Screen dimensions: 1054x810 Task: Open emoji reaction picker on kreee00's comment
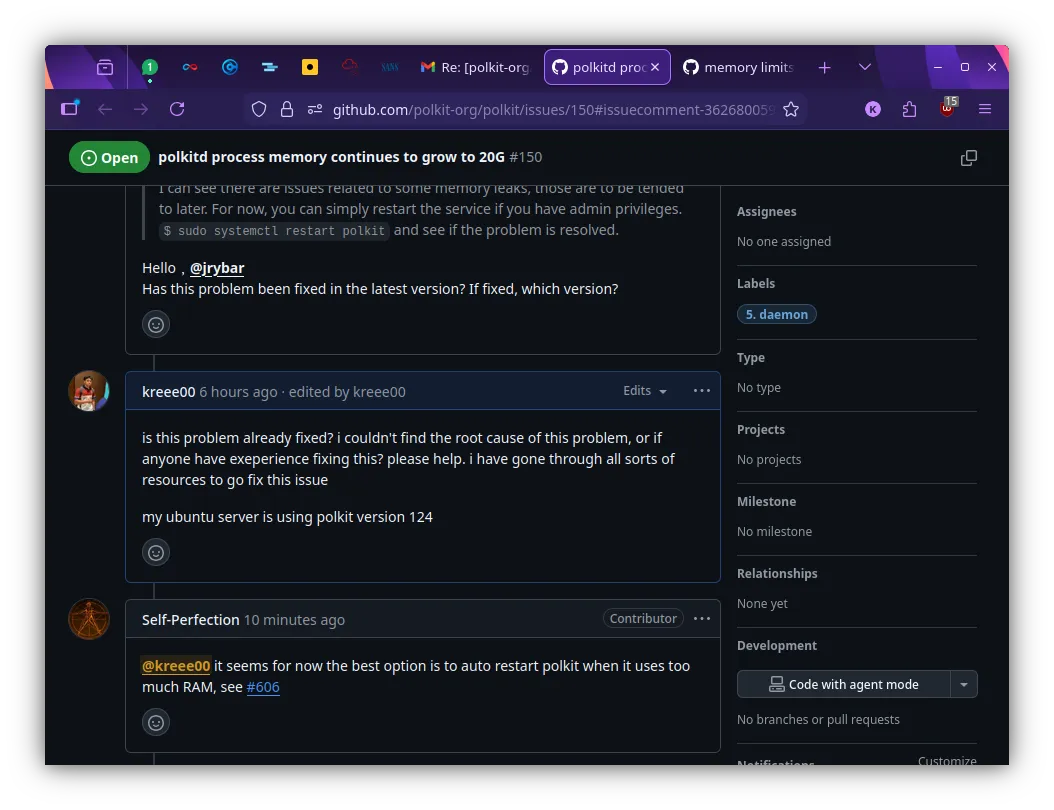coord(156,552)
